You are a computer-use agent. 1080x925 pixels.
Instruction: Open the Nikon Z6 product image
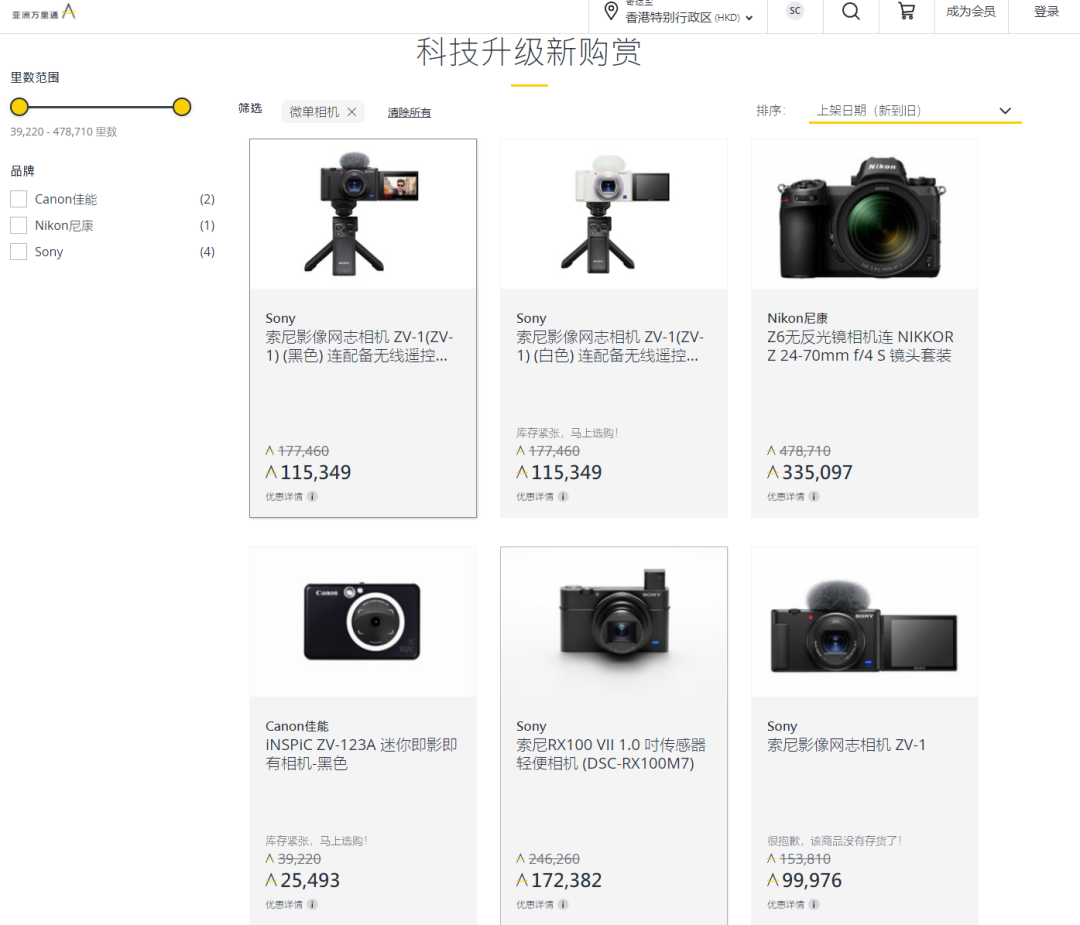(864, 214)
